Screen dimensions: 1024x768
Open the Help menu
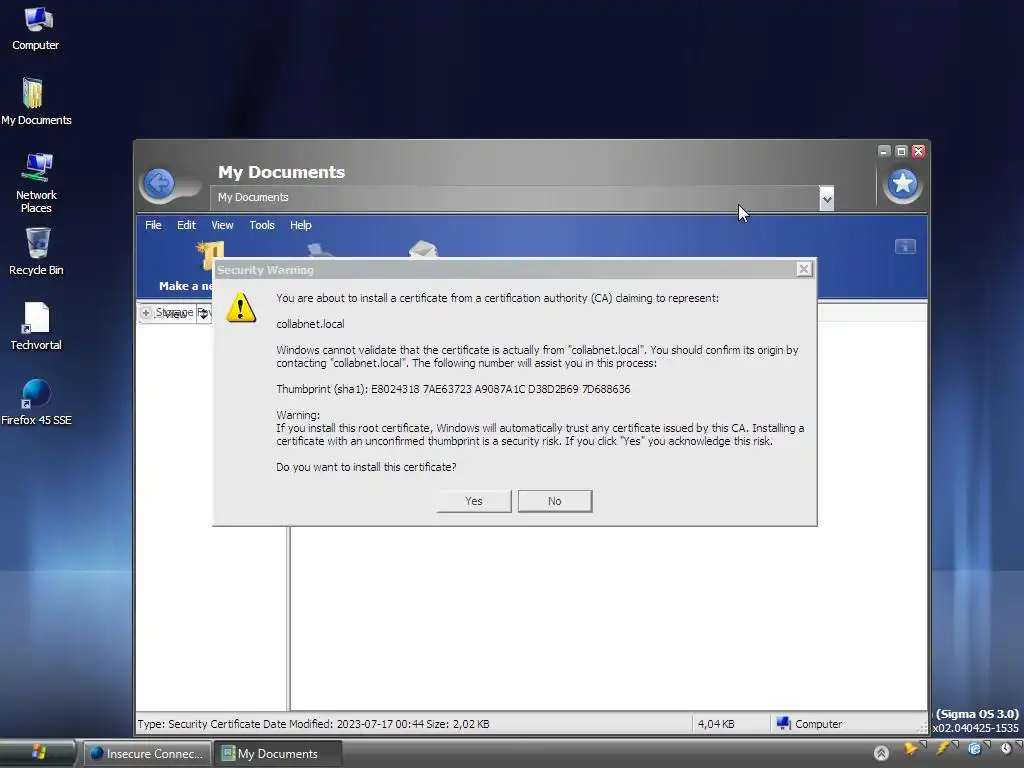(x=300, y=225)
